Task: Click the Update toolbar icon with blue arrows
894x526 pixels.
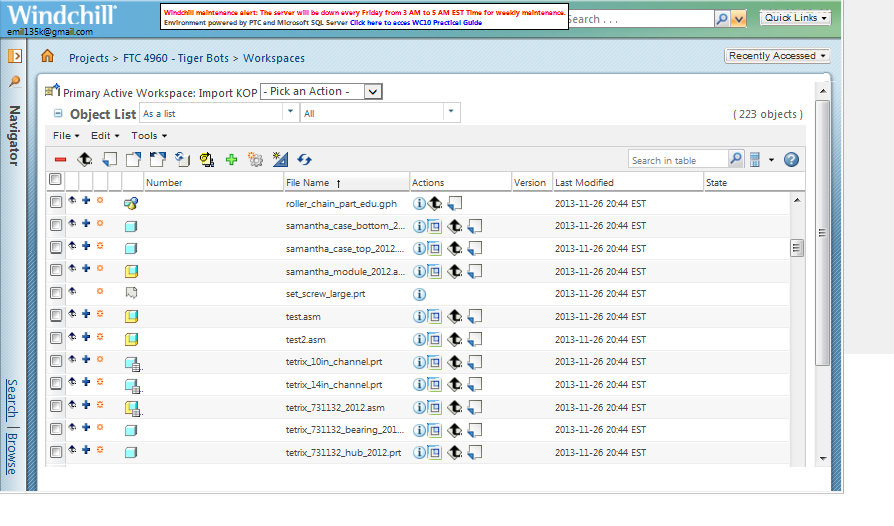Action: pos(182,160)
